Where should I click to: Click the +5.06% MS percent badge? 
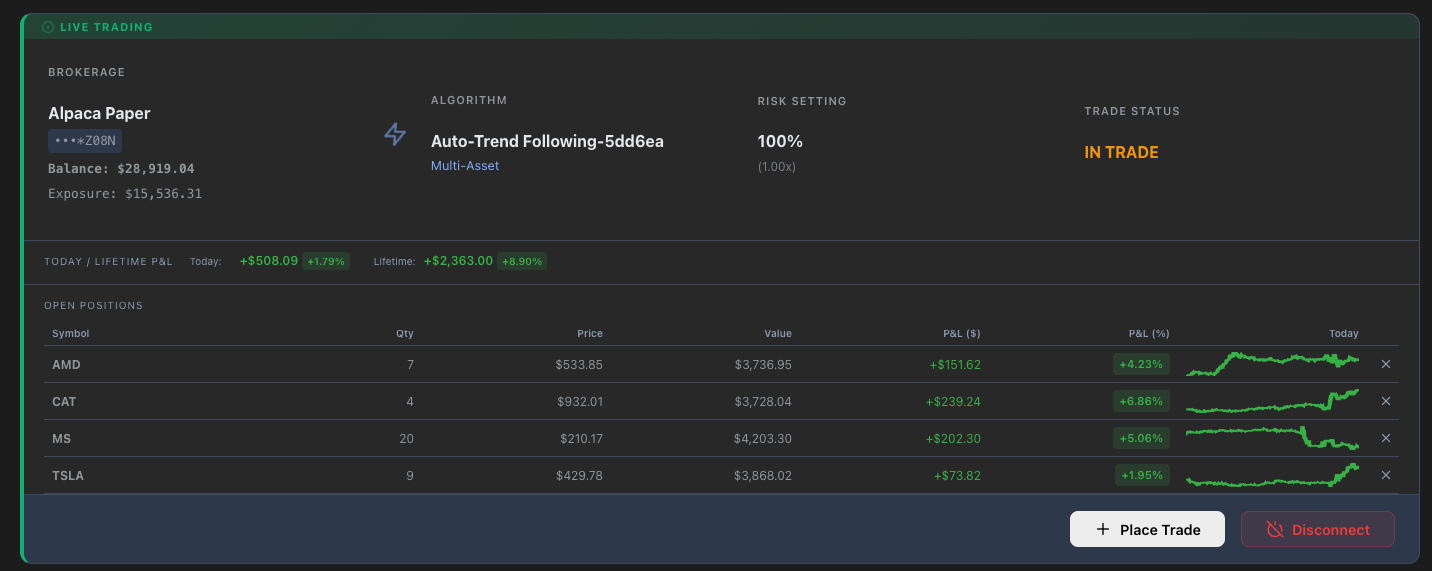pos(1141,438)
